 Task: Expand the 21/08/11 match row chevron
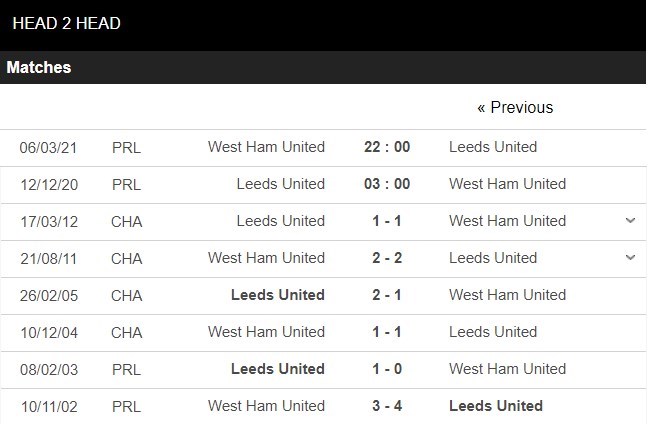click(630, 257)
